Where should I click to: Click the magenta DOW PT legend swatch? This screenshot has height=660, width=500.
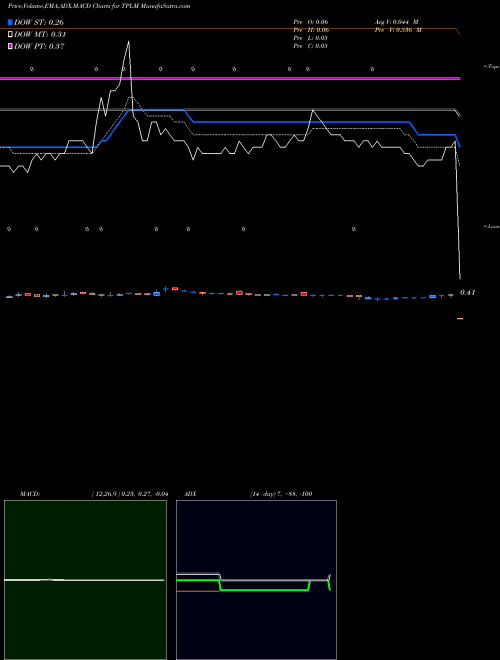point(10,46)
